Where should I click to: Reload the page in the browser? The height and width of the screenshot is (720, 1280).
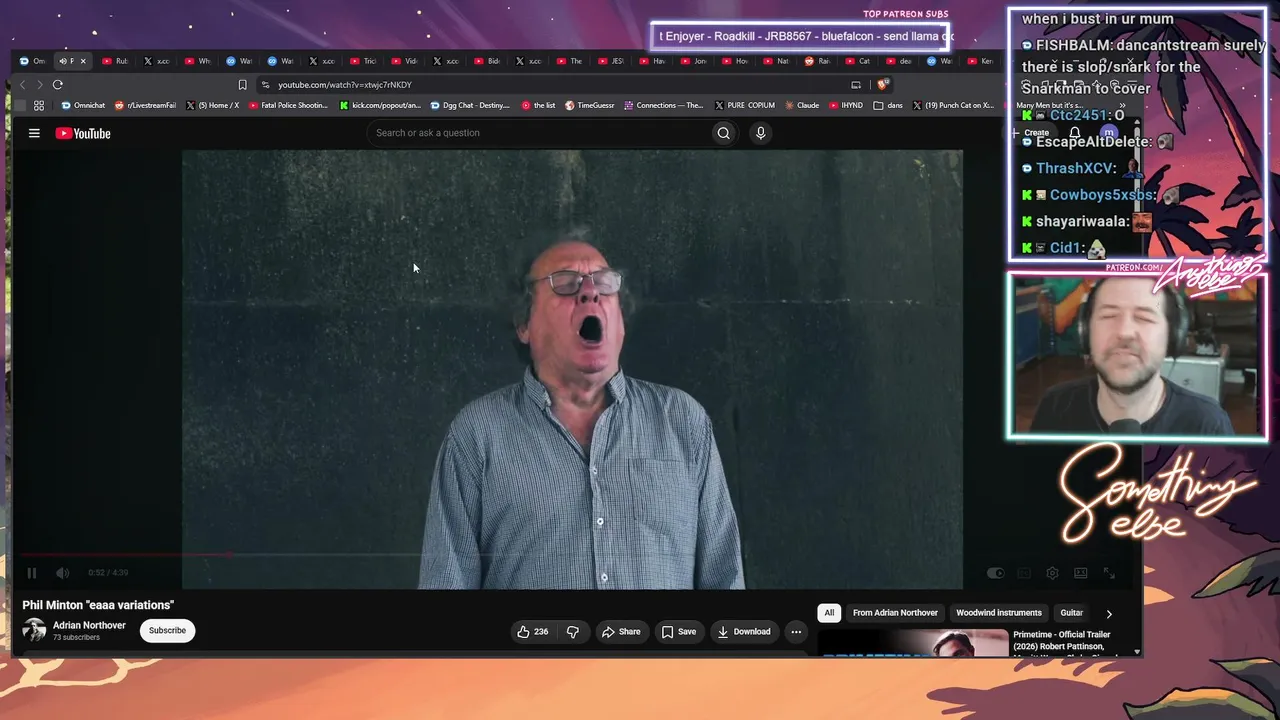coord(58,85)
